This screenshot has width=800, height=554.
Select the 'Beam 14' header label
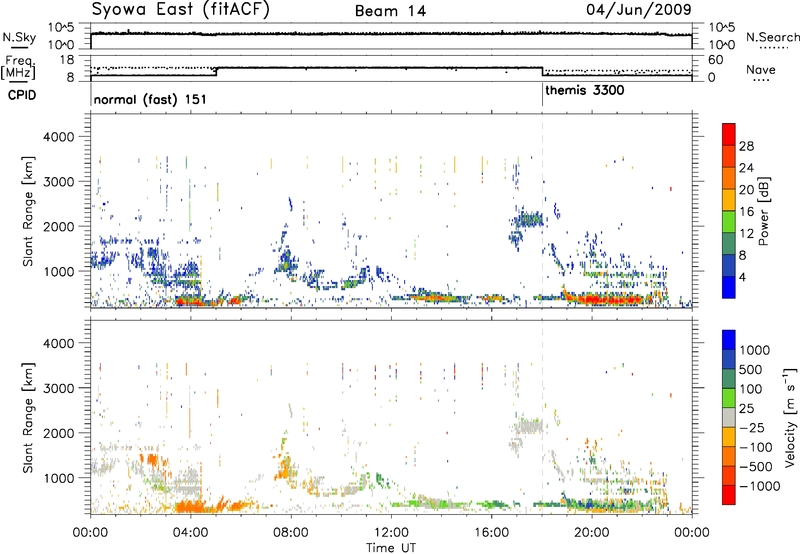pyautogui.click(x=390, y=11)
